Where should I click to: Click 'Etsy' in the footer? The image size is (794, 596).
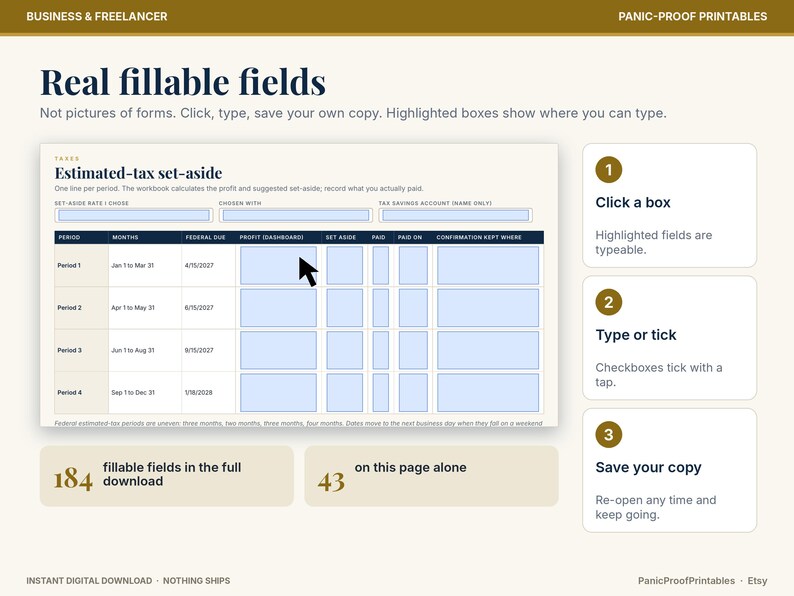(x=758, y=581)
